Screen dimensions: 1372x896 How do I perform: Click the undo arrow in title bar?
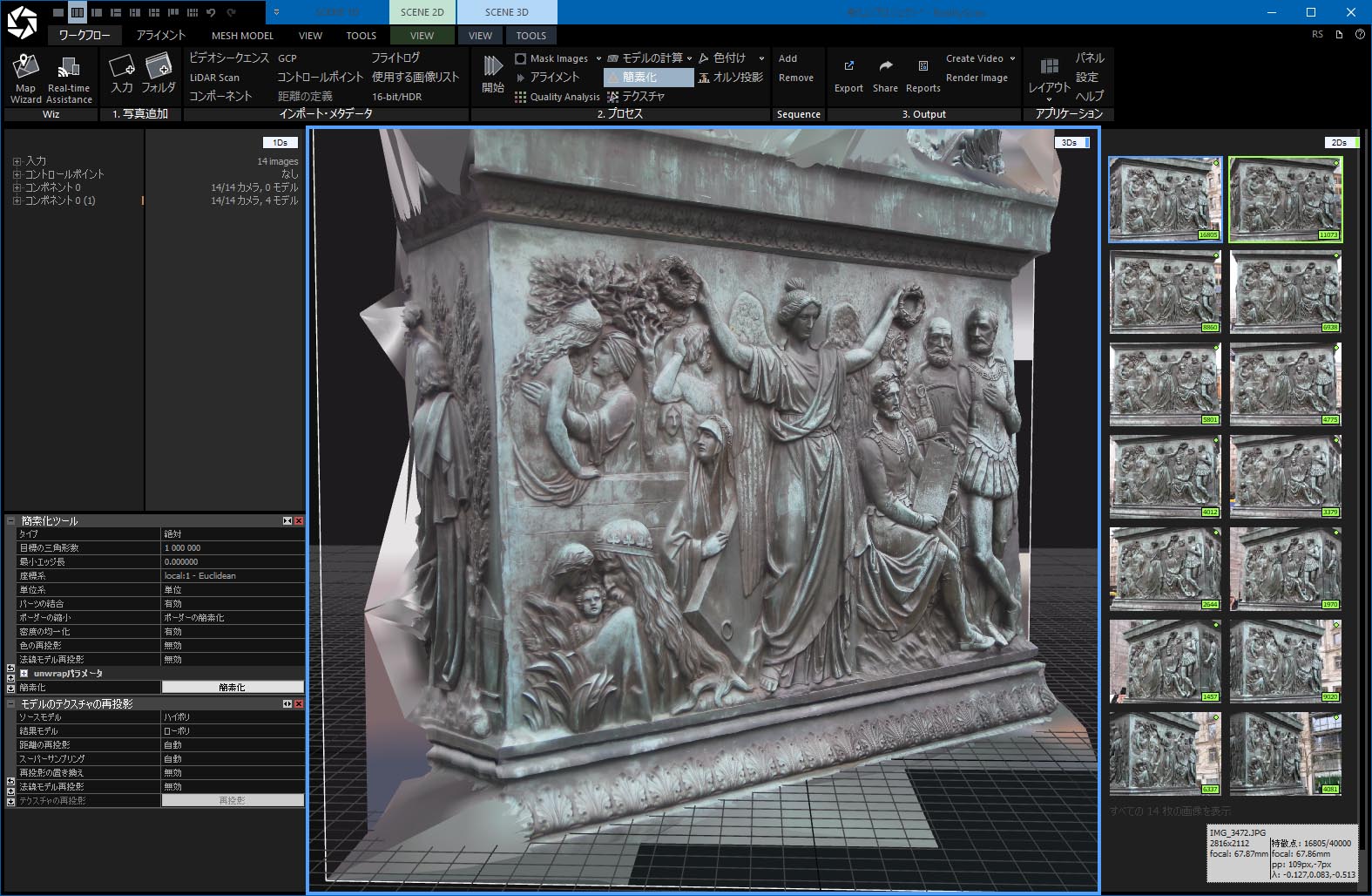pos(211,13)
